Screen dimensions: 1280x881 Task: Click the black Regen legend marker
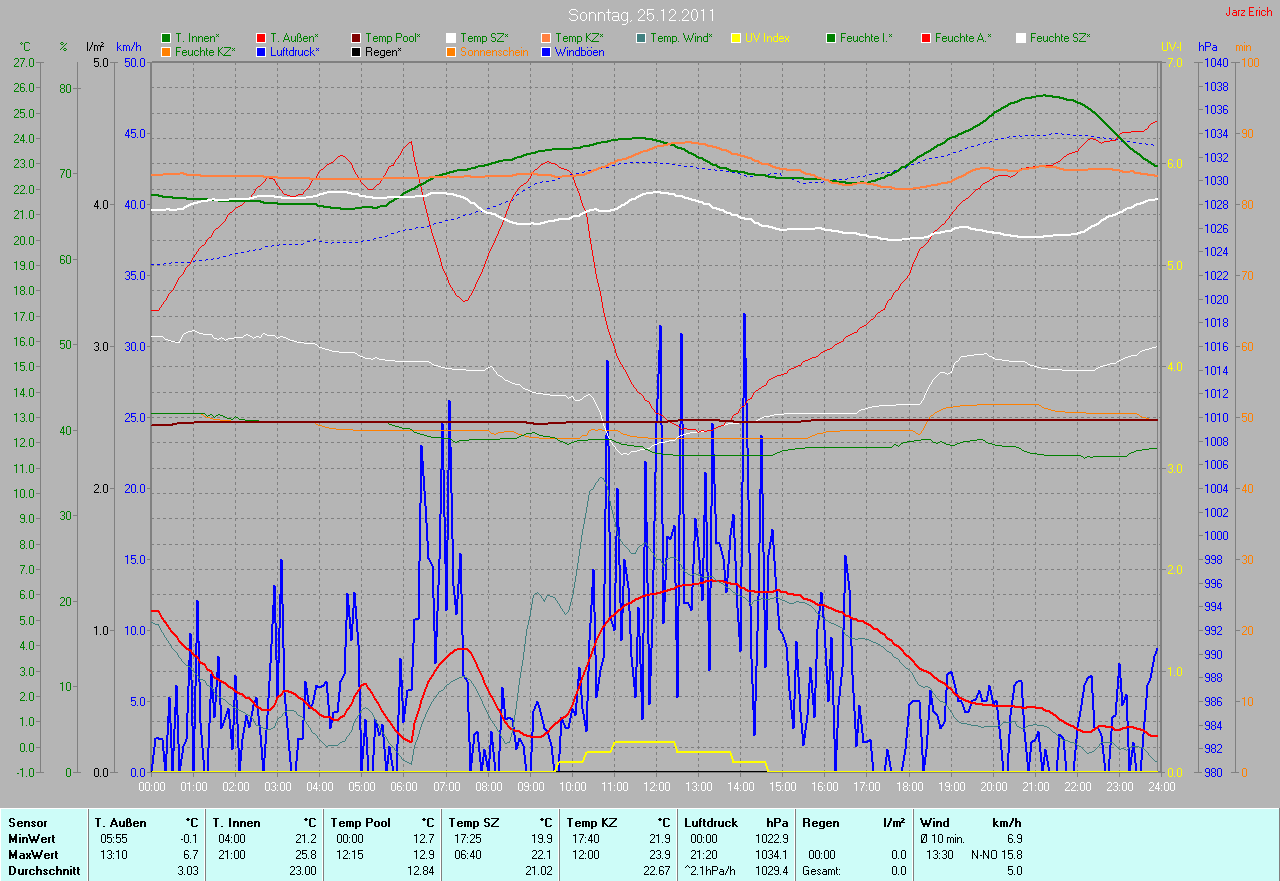point(356,51)
